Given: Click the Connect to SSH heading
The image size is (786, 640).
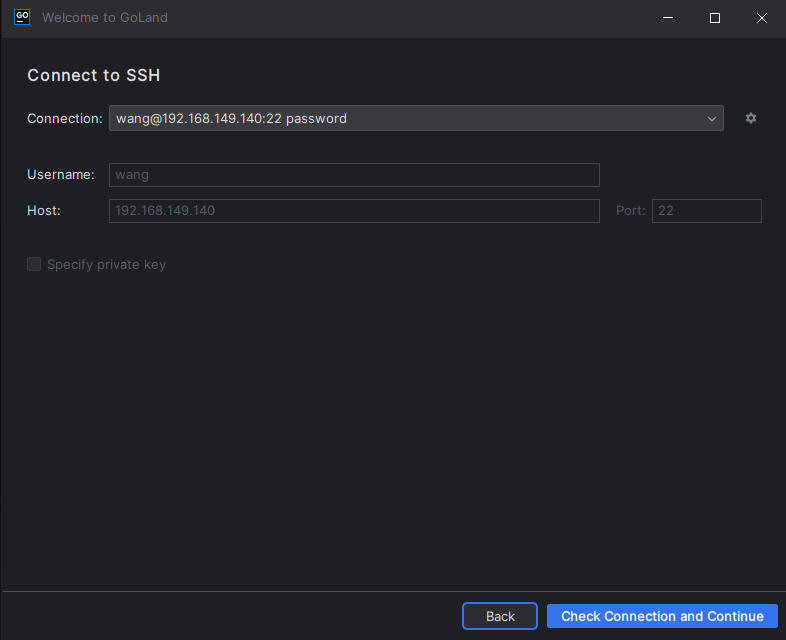Looking at the screenshot, I should [x=93, y=75].
